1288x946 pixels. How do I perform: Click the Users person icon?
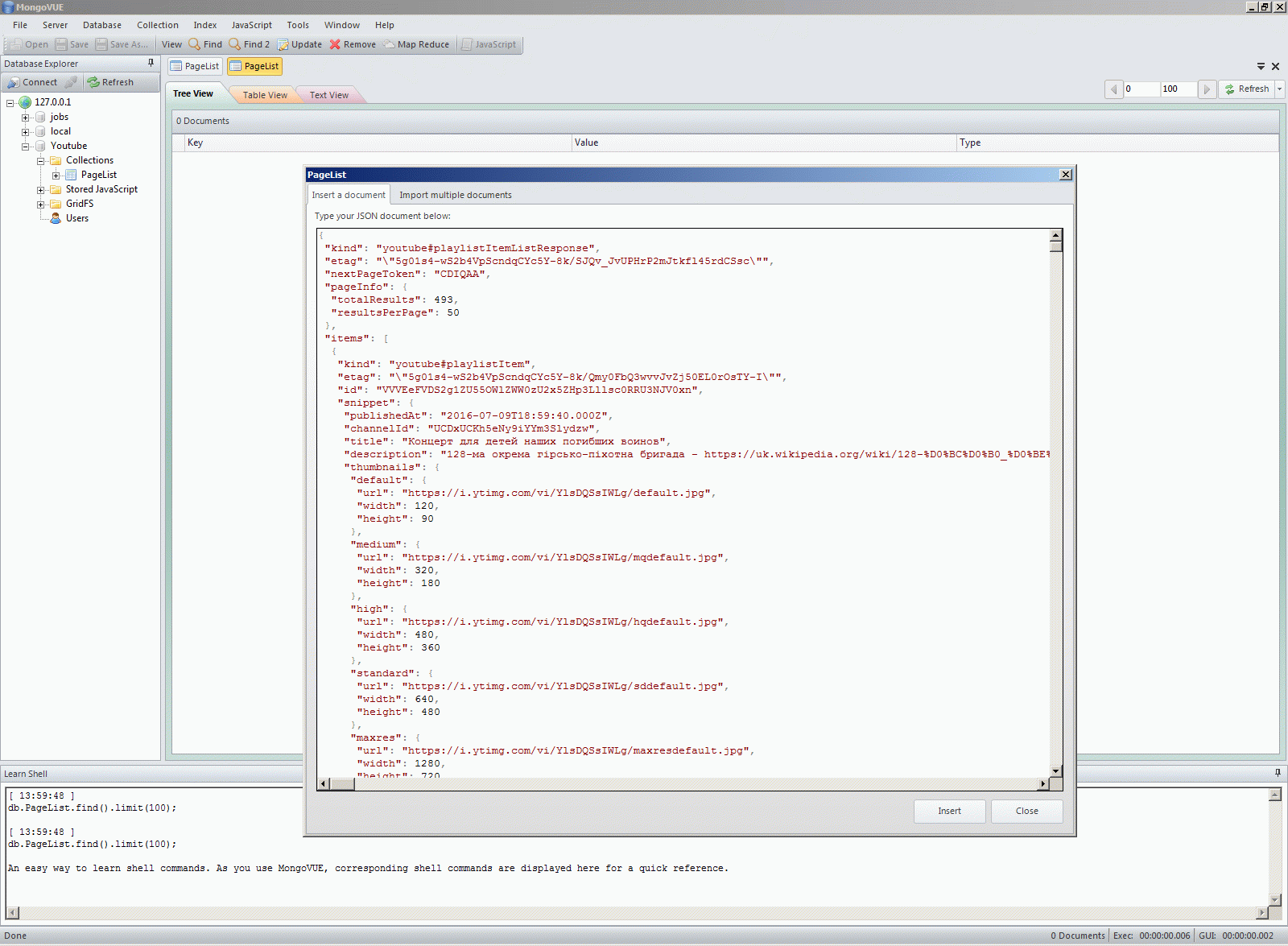coord(56,218)
